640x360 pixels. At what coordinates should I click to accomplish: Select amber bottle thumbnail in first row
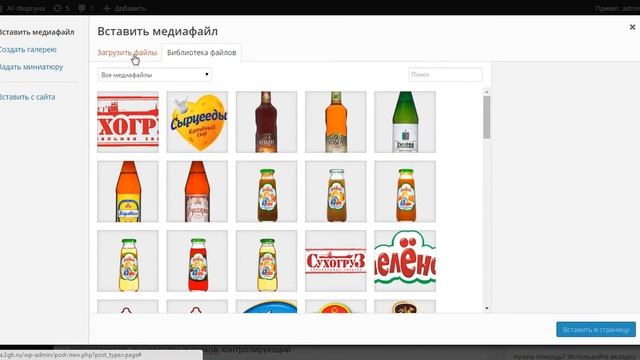click(x=336, y=122)
